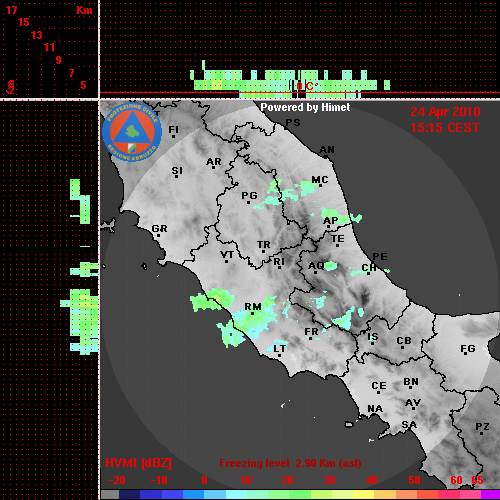The width and height of the screenshot is (500, 500).
Task: Pick the magenta swatch on the dBZ color bar
Action: coord(490,495)
